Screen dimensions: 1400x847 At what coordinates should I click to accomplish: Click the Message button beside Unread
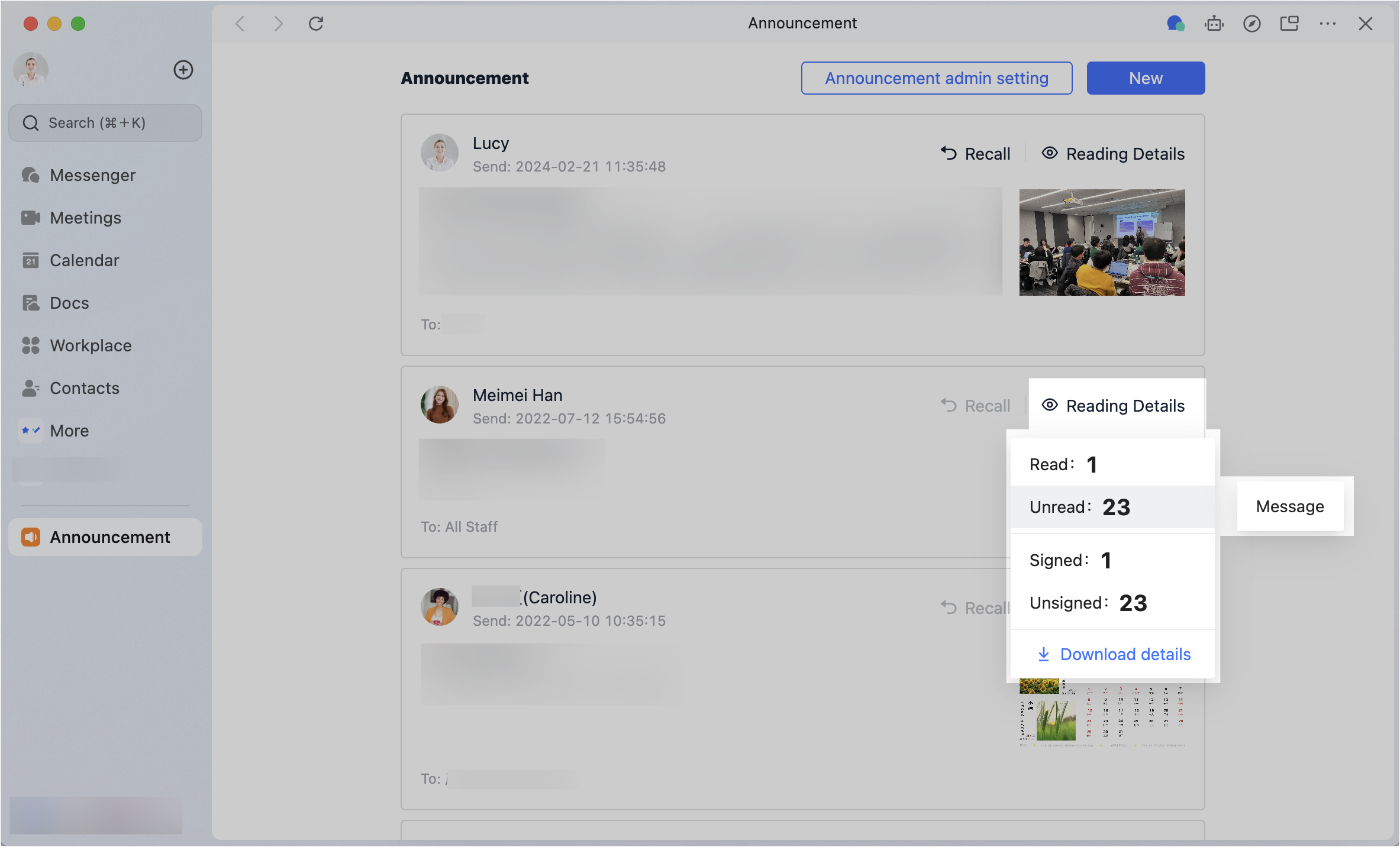[x=1290, y=506]
